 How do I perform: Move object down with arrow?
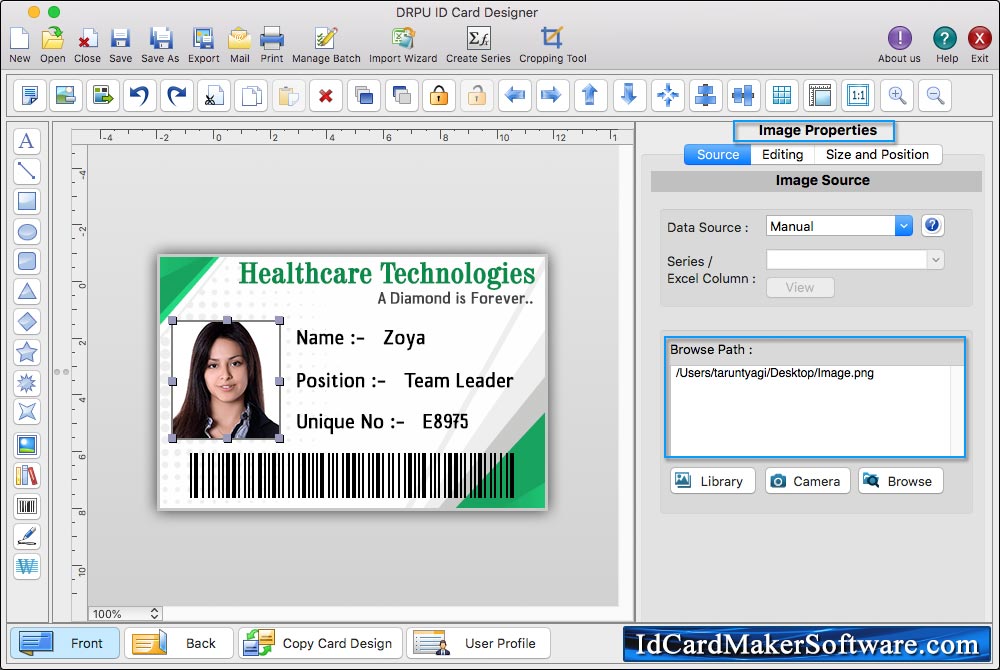click(x=629, y=96)
